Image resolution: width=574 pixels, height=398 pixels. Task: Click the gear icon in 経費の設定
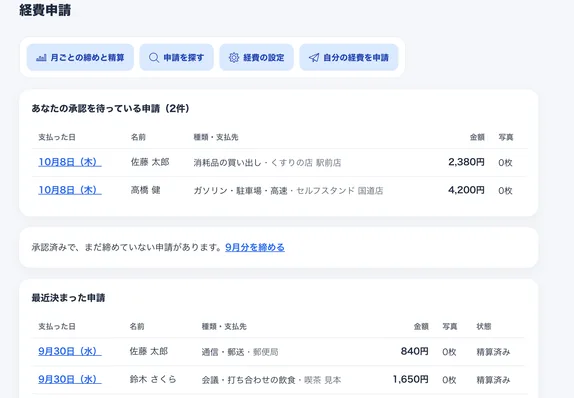[x=234, y=57]
